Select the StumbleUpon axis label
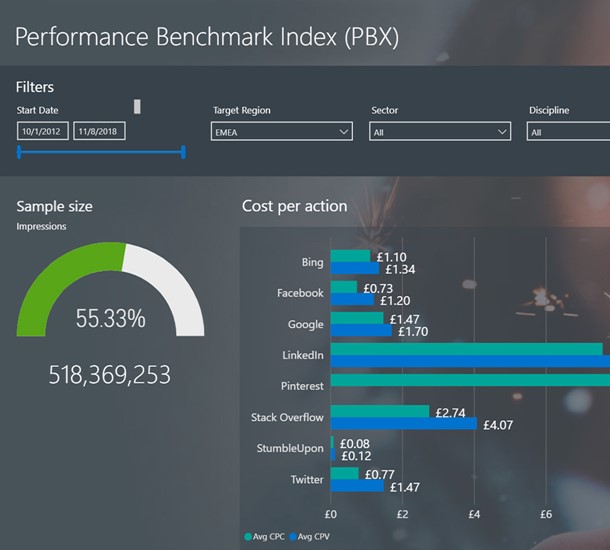610x550 pixels. 290,448
